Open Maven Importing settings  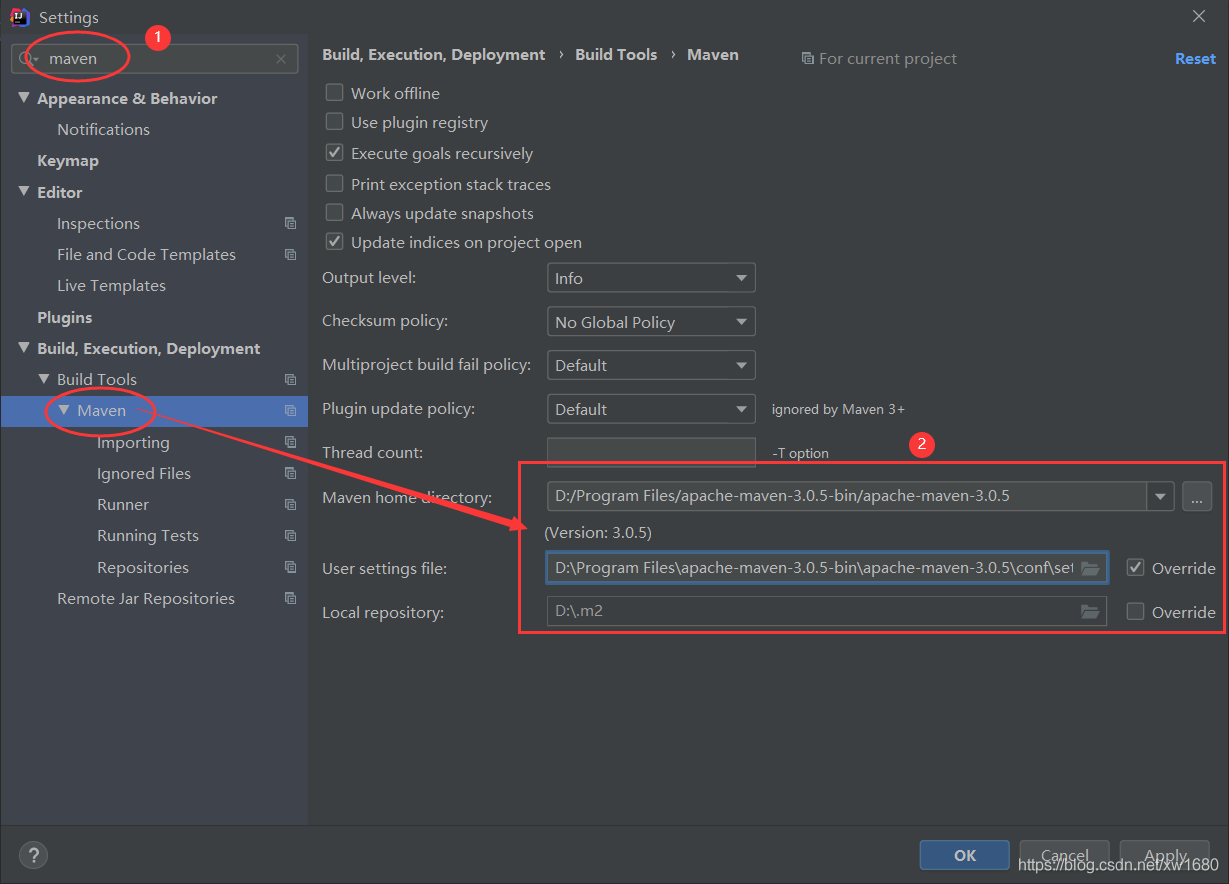coord(133,442)
